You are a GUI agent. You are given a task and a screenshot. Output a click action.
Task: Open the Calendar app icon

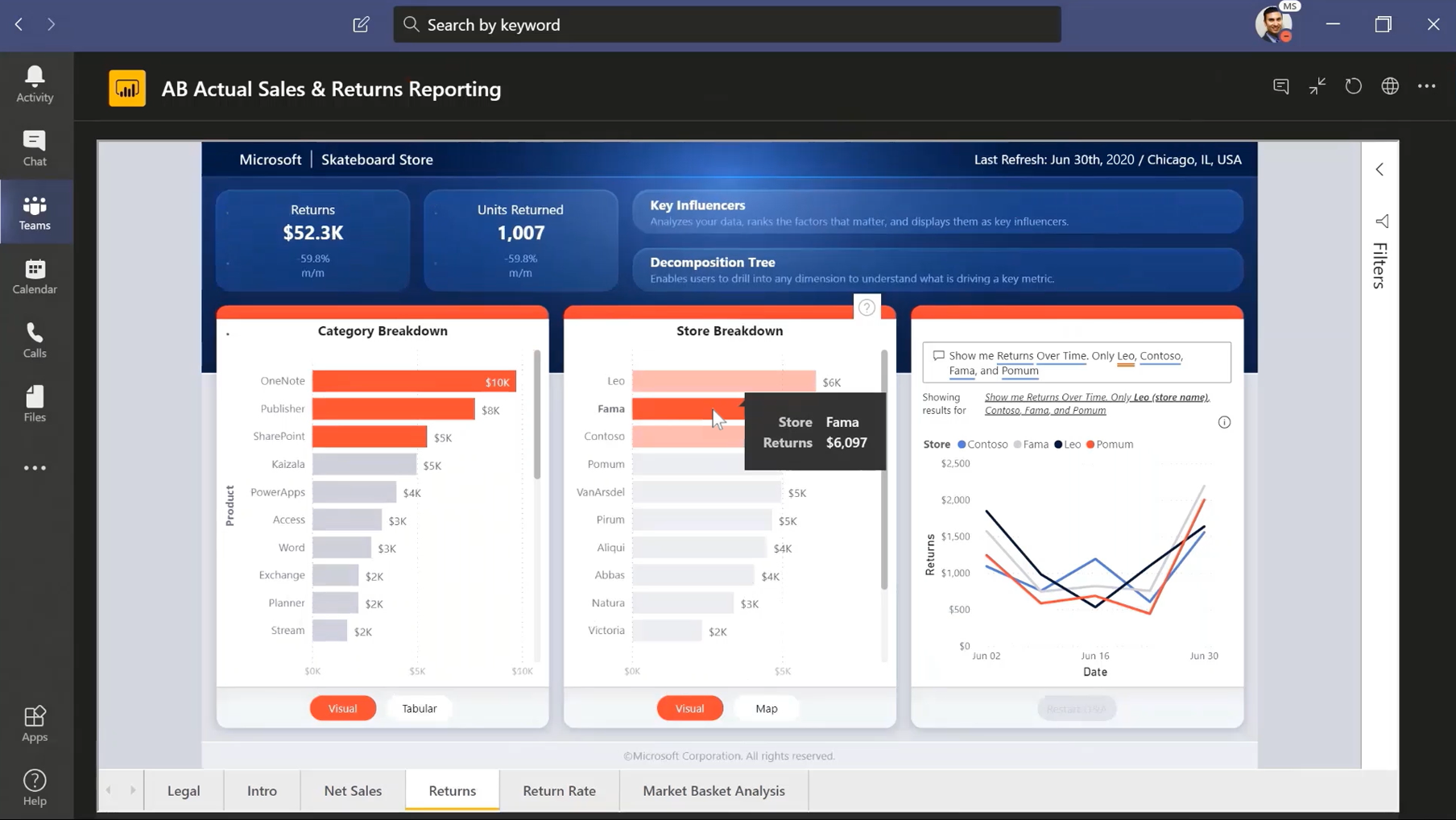pyautogui.click(x=35, y=276)
